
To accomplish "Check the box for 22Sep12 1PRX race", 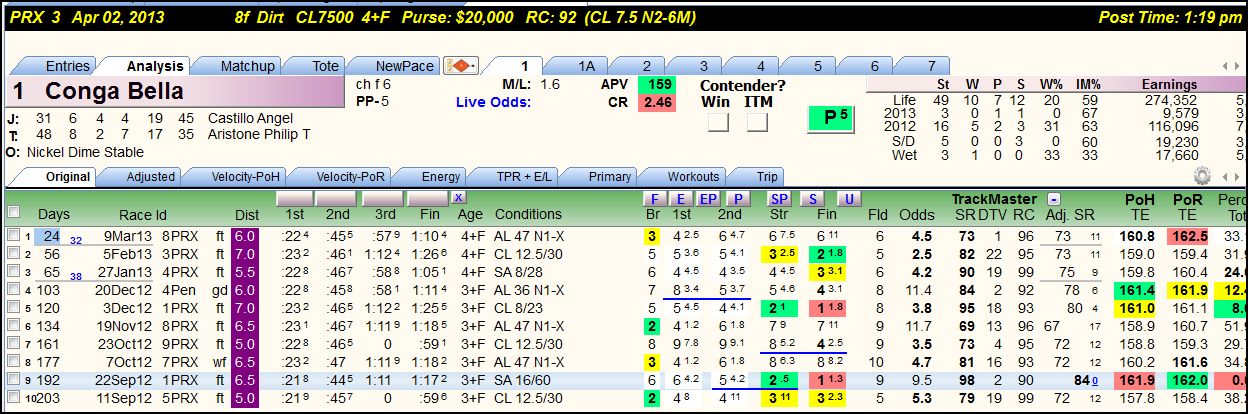I will click(13, 380).
